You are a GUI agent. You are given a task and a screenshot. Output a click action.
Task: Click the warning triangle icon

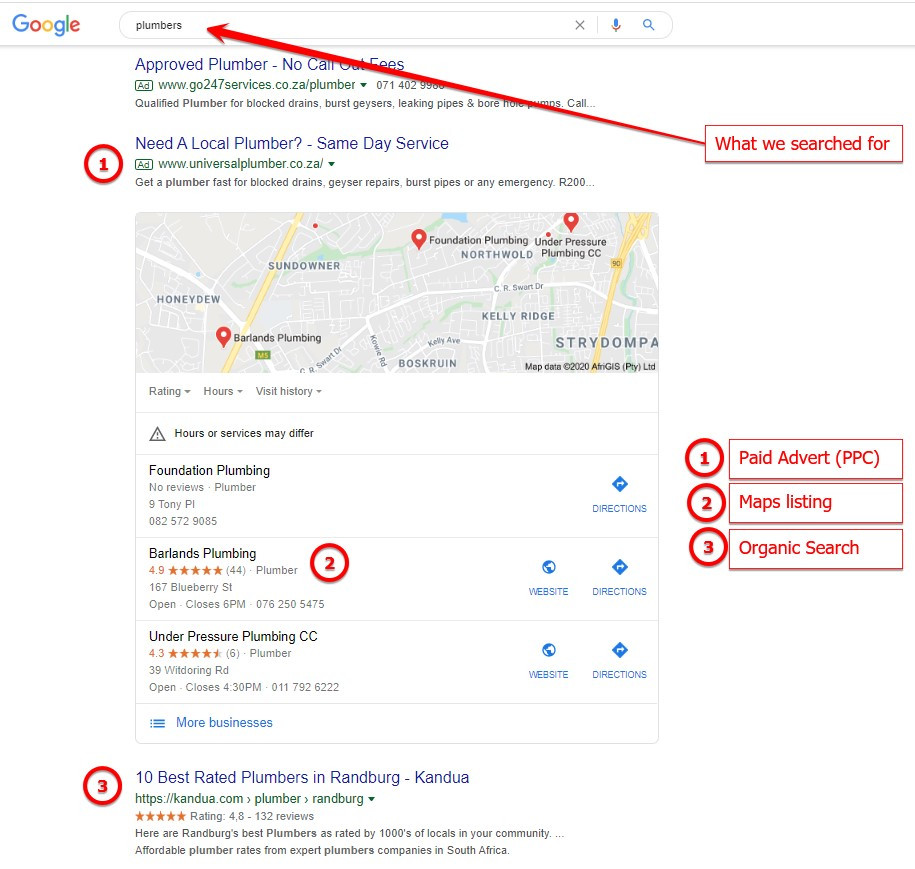pyautogui.click(x=157, y=434)
